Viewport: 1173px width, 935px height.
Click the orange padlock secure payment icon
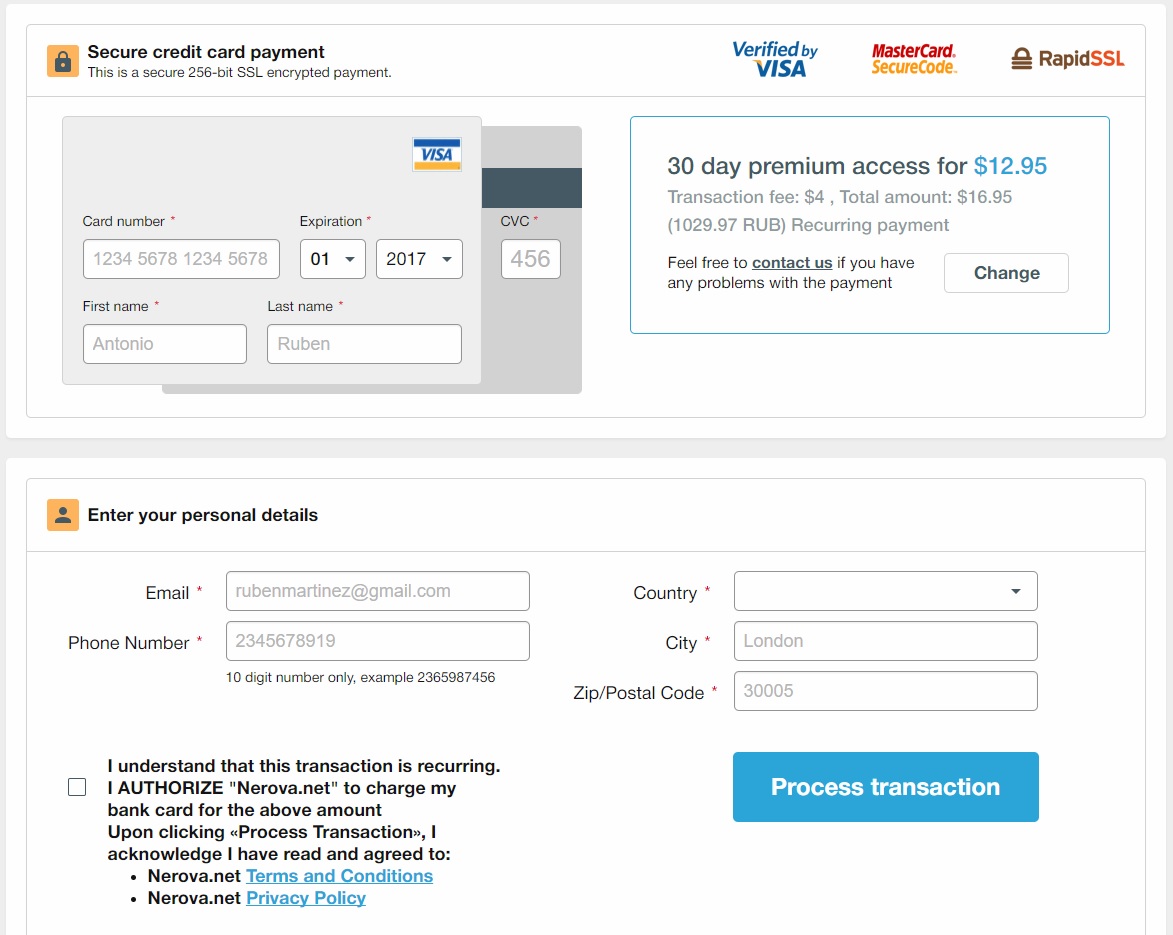(63, 61)
